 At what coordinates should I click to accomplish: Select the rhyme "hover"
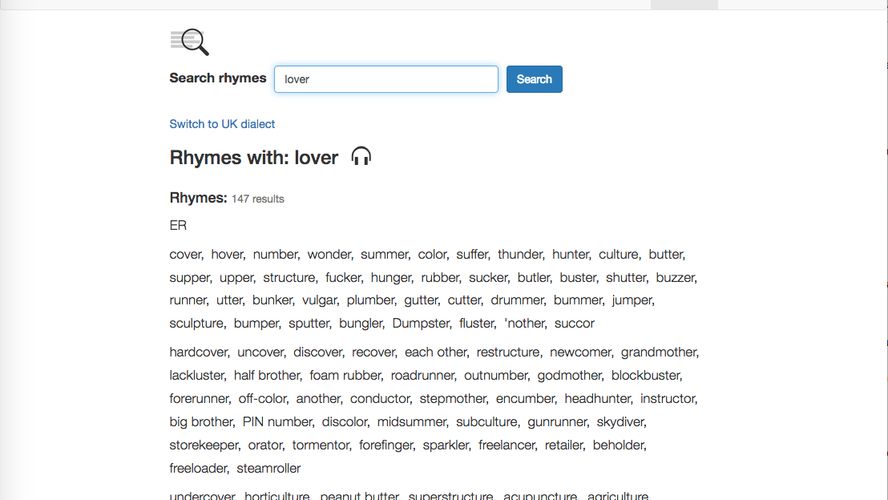coord(227,255)
